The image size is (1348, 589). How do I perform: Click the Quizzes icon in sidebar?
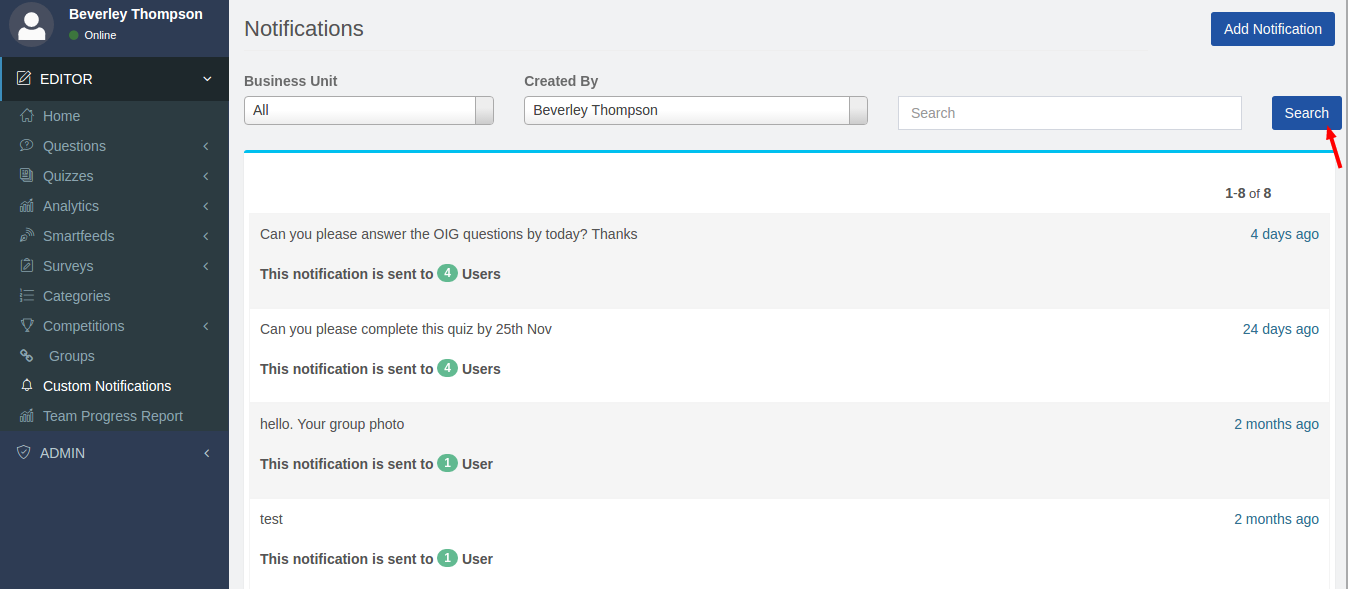click(x=27, y=176)
